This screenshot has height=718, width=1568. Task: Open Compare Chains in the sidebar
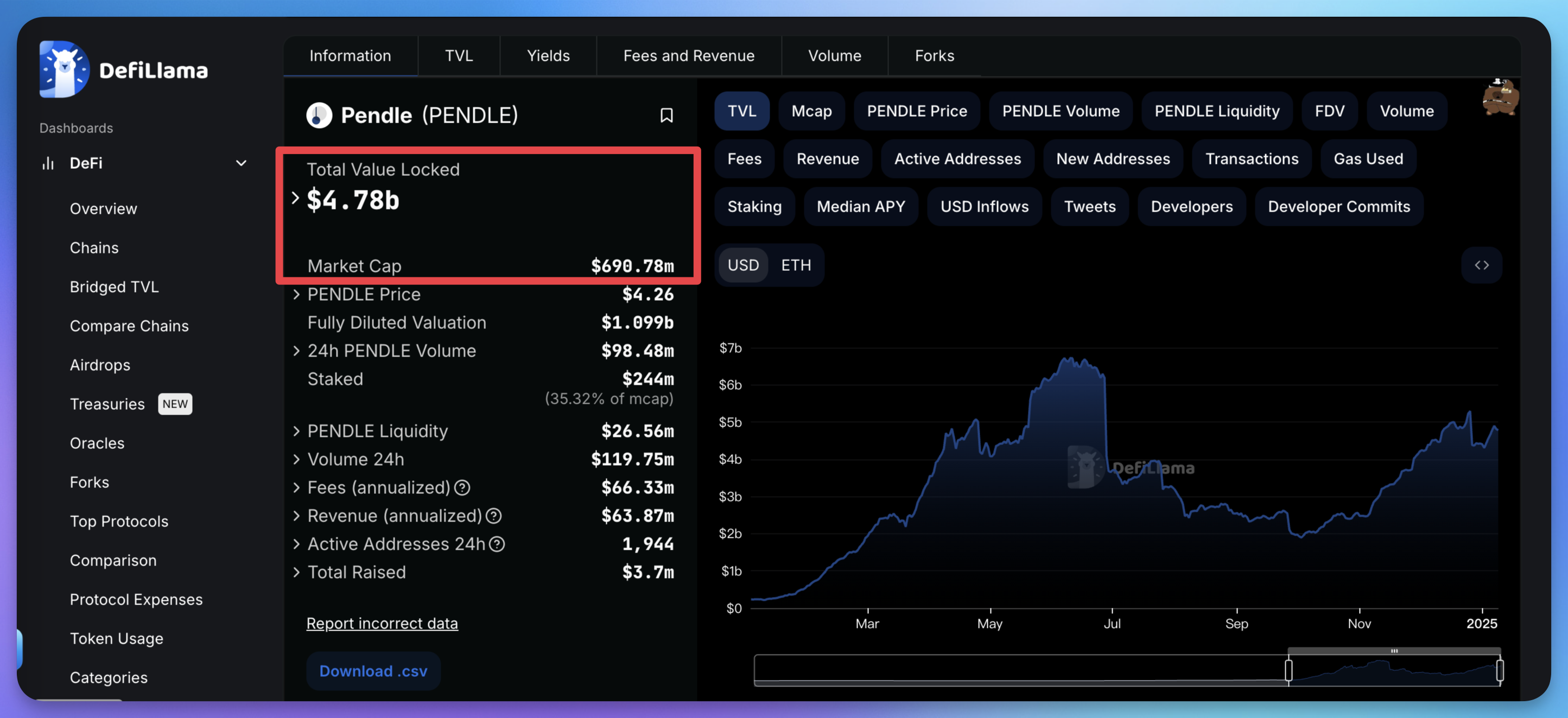[129, 326]
